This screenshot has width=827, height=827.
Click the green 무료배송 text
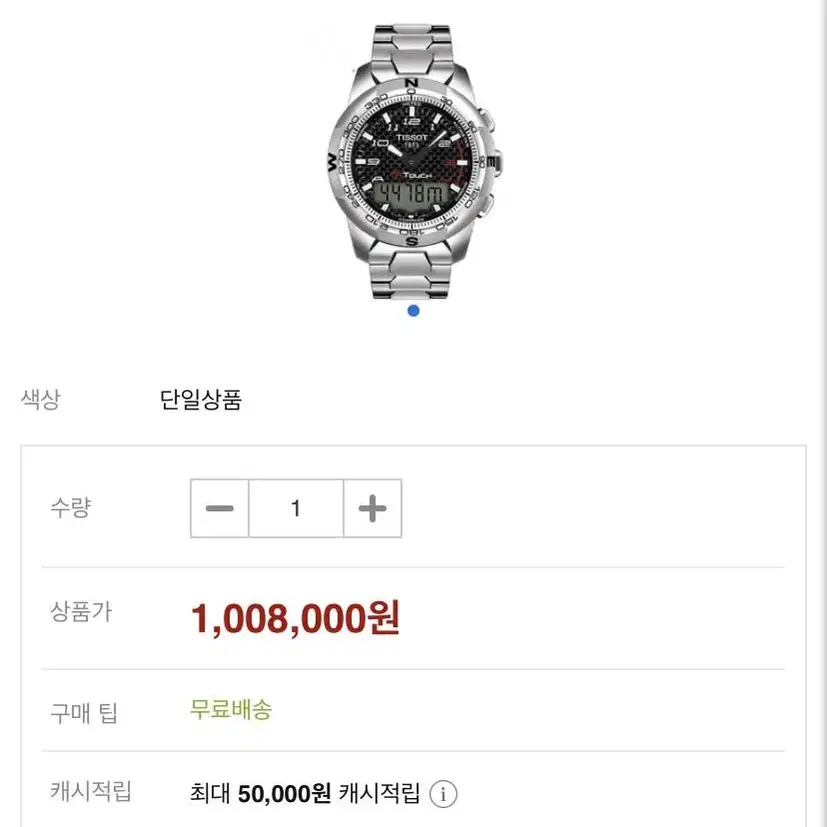(231, 709)
